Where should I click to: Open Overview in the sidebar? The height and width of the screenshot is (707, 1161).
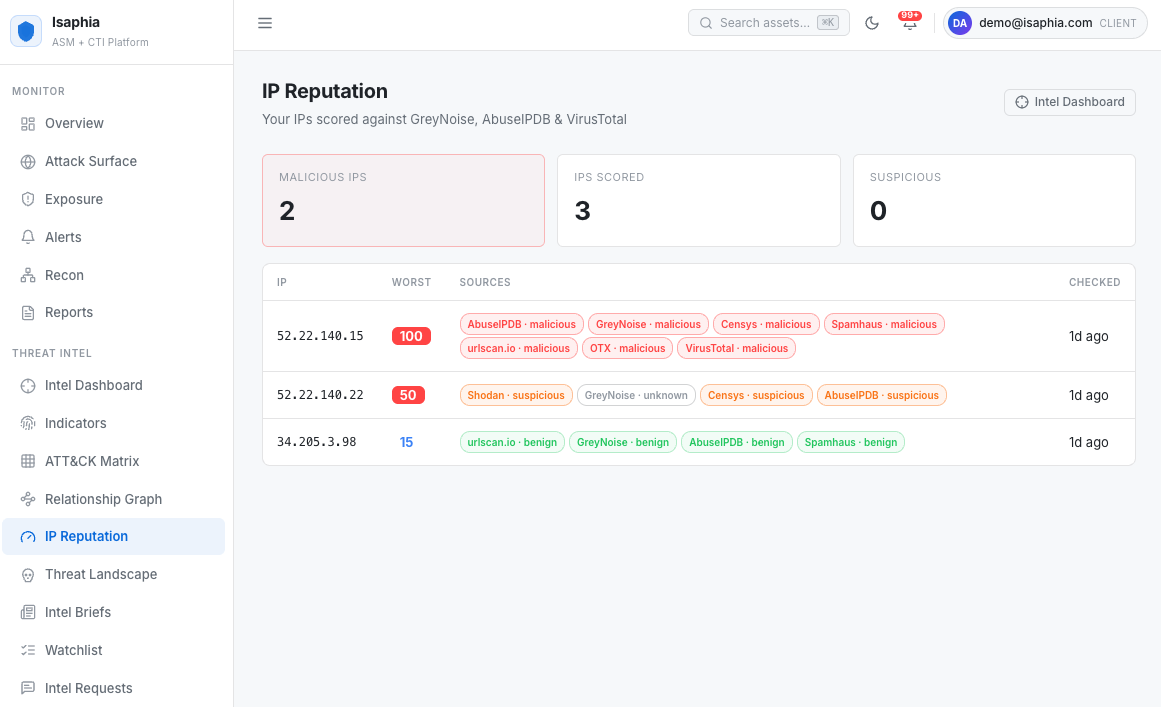(x=113, y=124)
